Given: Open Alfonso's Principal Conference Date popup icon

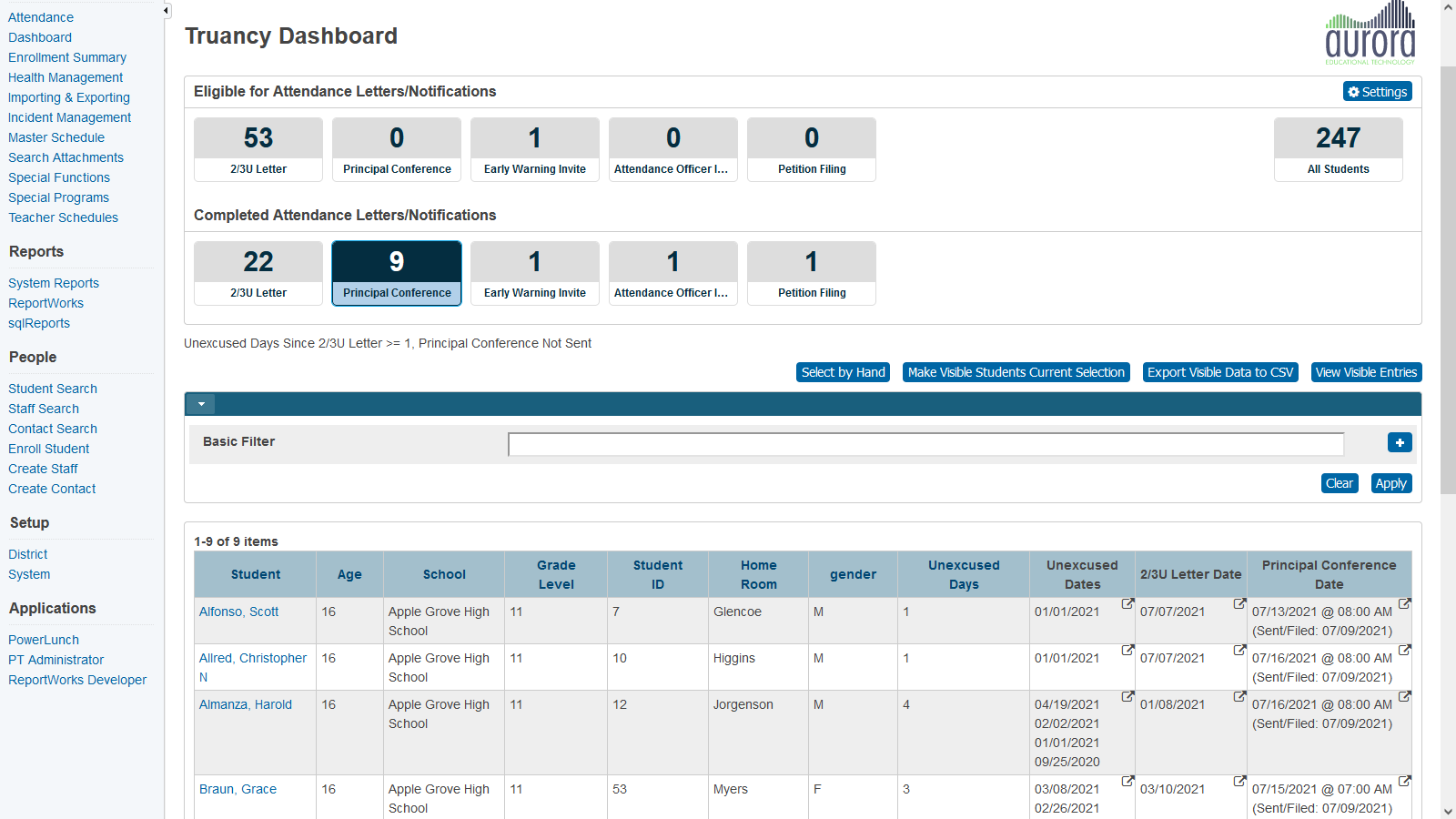Looking at the screenshot, I should 1404,603.
